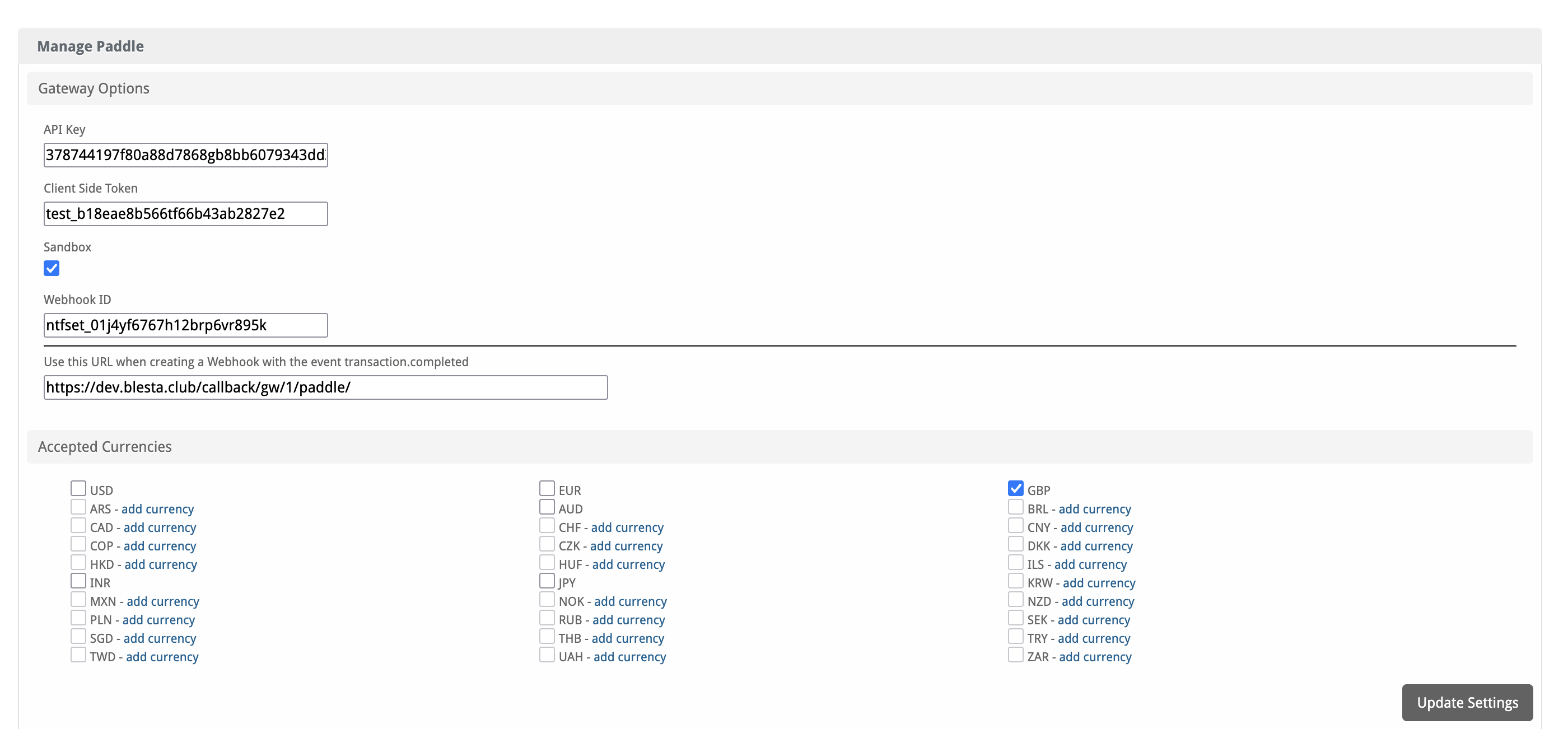
Task: Click add currency next to ILS
Action: tap(1091, 565)
